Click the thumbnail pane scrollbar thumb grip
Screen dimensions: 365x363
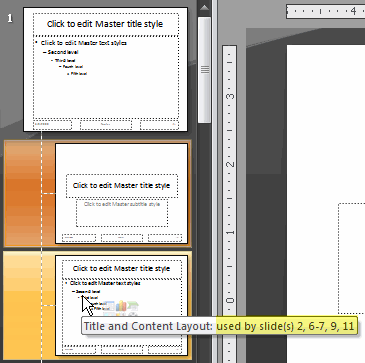(x=204, y=69)
